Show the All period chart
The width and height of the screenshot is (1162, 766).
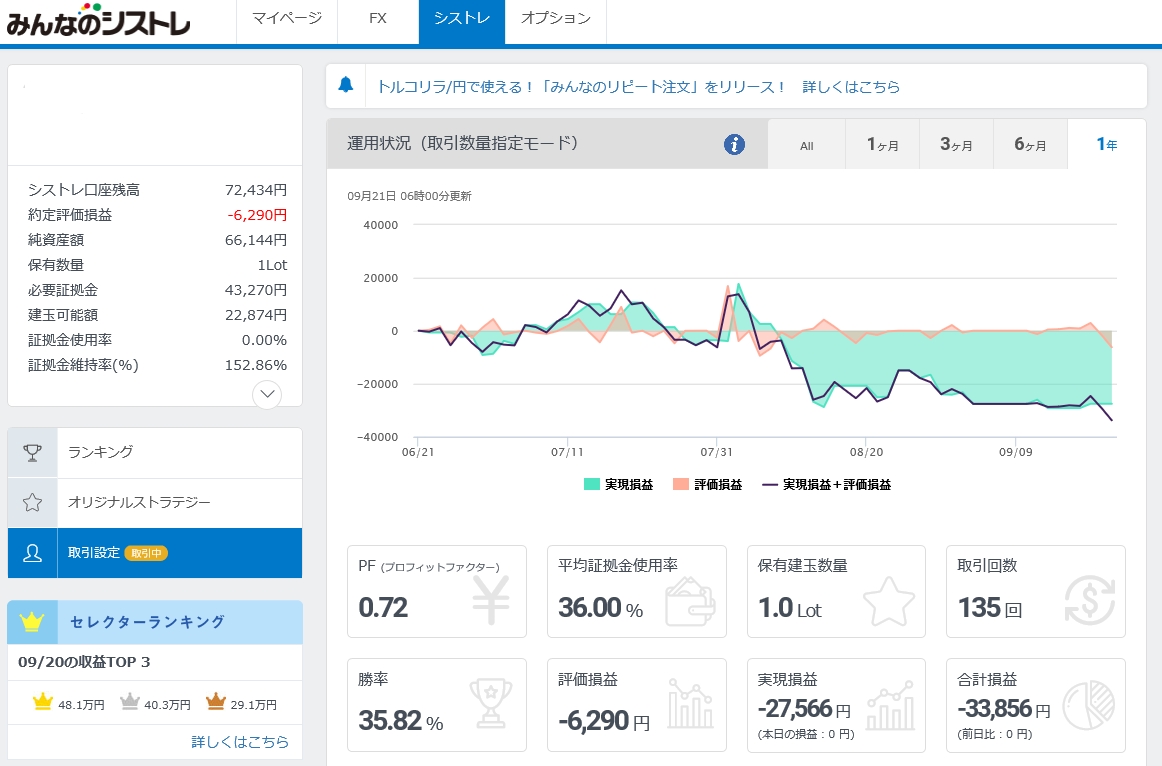click(806, 145)
